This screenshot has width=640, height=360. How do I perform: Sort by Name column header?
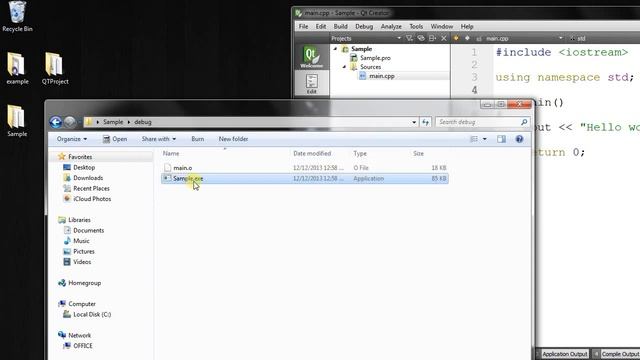[x=171, y=153]
